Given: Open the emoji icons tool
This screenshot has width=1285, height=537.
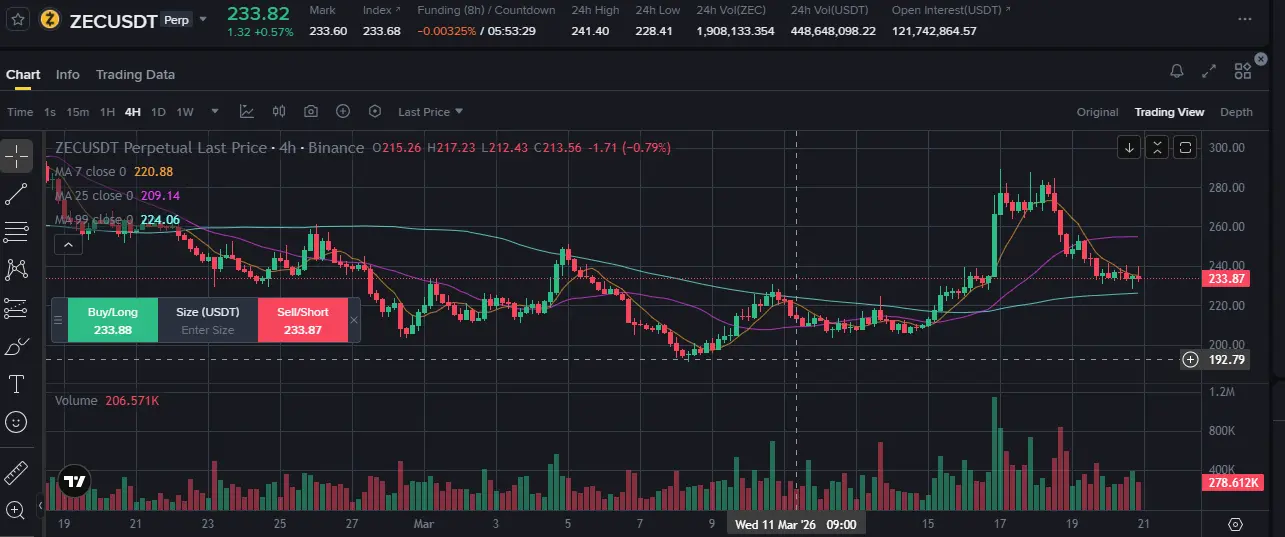Looking at the screenshot, I should coord(16,423).
